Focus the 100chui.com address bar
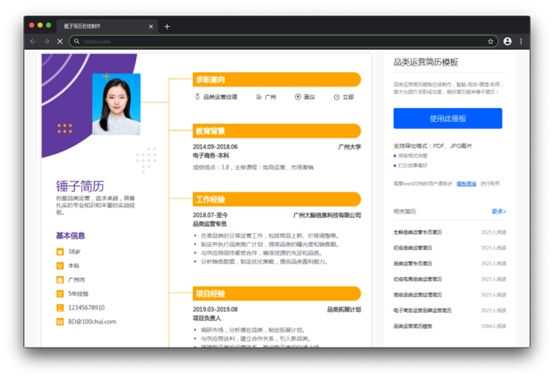 point(283,41)
